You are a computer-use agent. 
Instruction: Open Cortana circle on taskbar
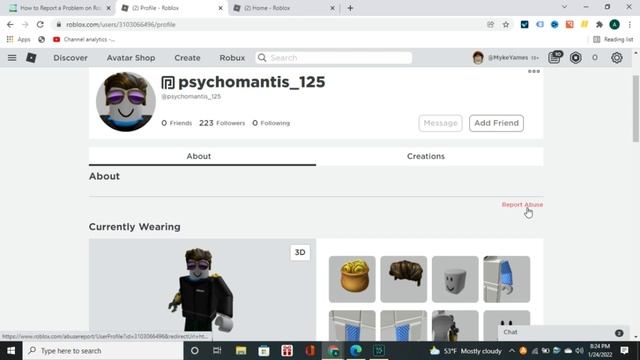click(195, 351)
